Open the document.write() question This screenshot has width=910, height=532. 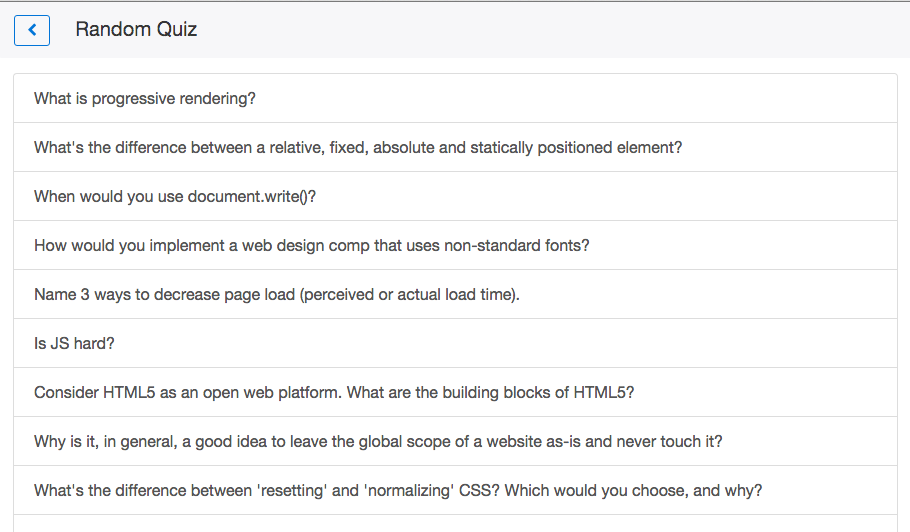[x=175, y=197]
